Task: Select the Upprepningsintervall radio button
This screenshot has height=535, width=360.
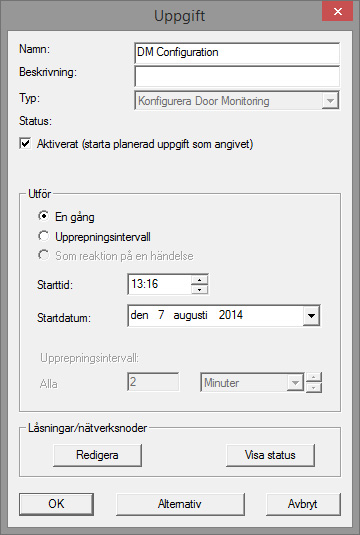Action: (x=43, y=236)
